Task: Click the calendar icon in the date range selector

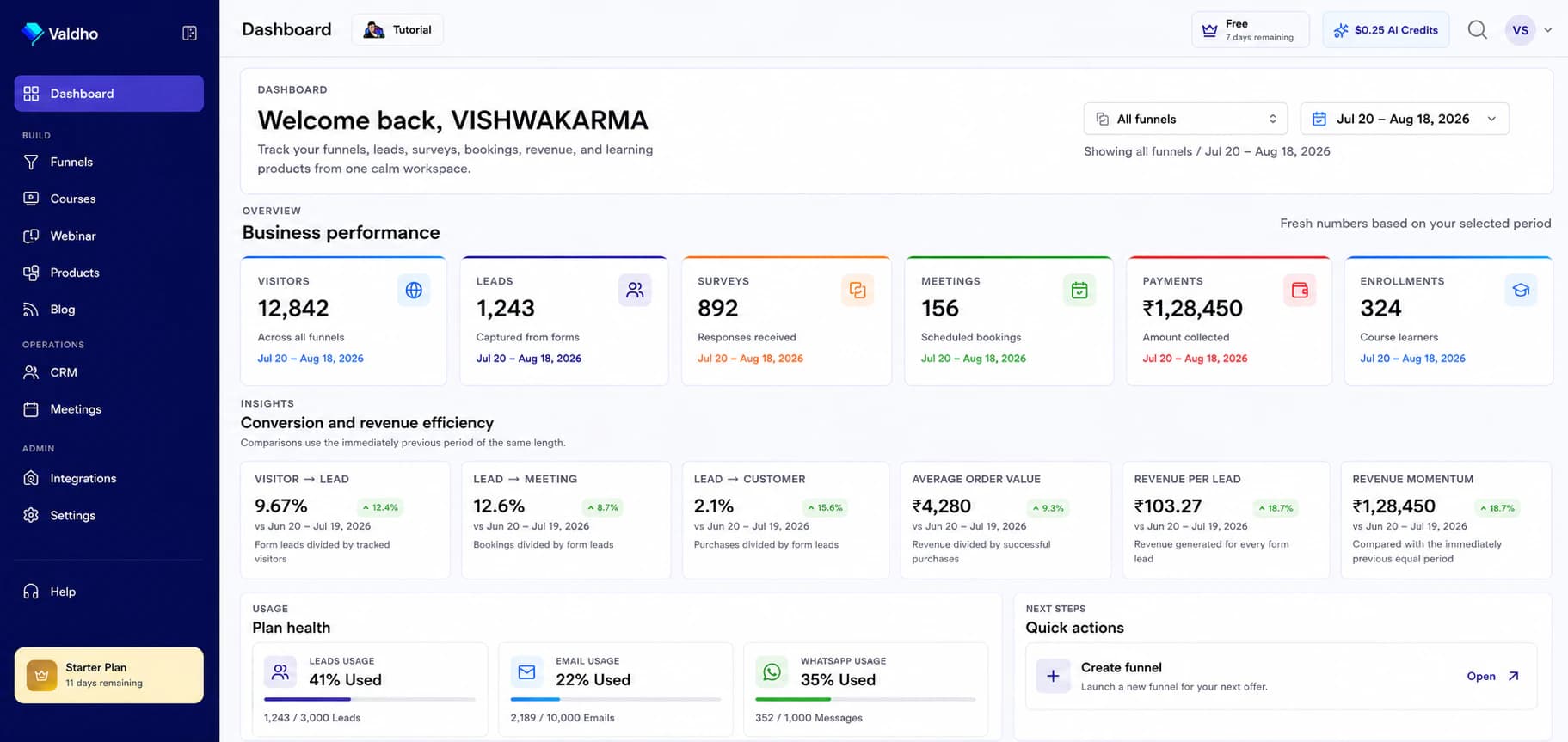Action: click(x=1319, y=120)
